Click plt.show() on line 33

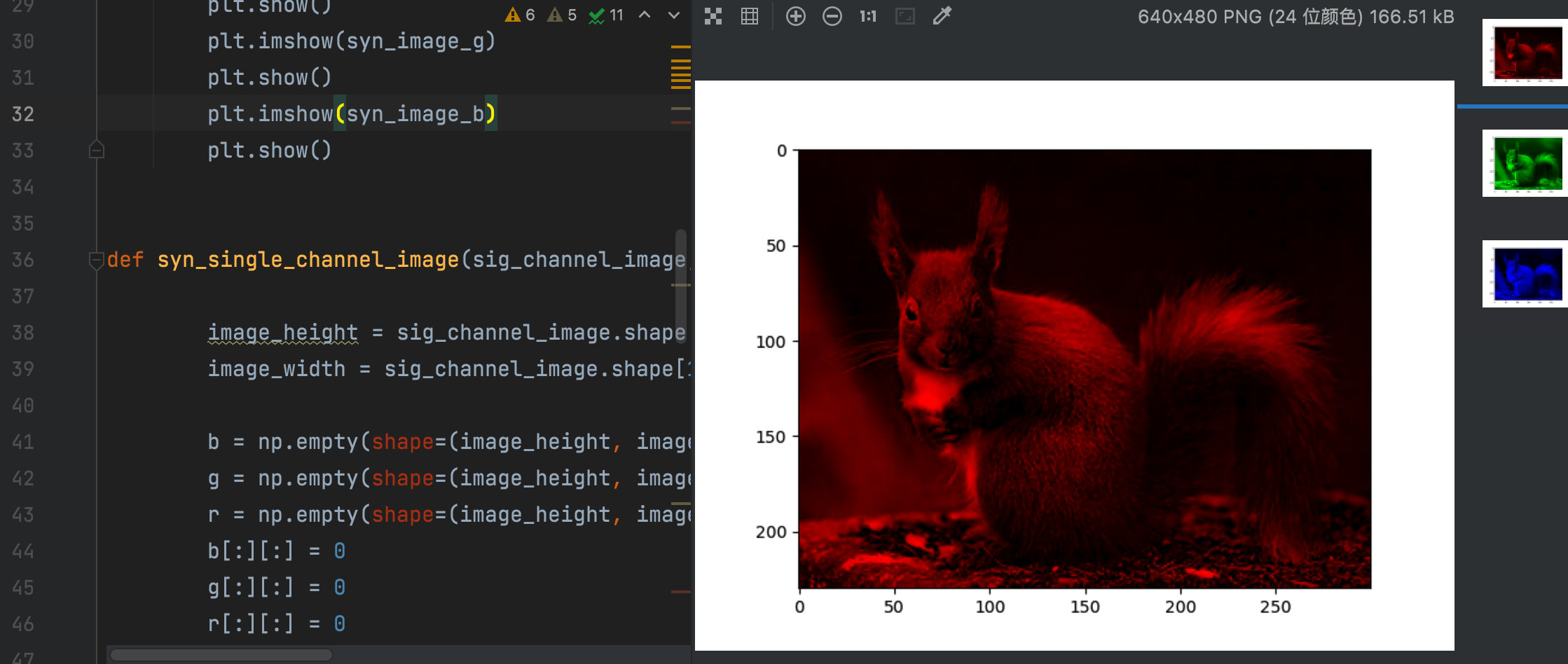click(270, 151)
